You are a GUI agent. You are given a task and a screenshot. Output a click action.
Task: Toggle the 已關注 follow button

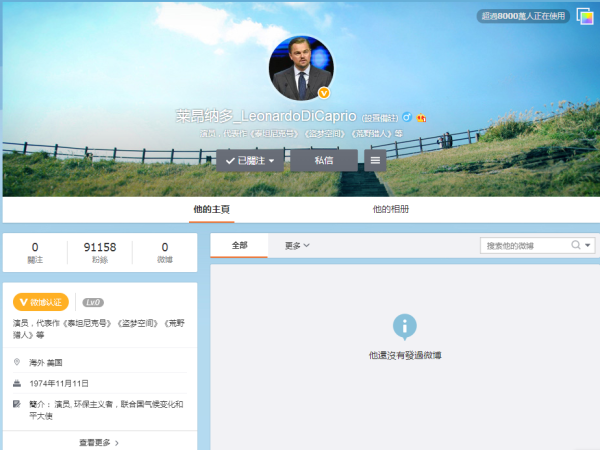pos(251,160)
